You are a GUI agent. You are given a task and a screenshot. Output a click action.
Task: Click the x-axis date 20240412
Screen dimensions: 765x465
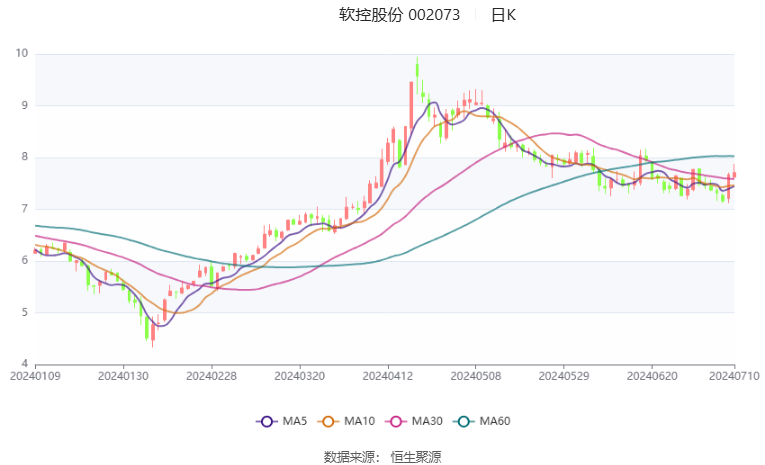click(388, 376)
